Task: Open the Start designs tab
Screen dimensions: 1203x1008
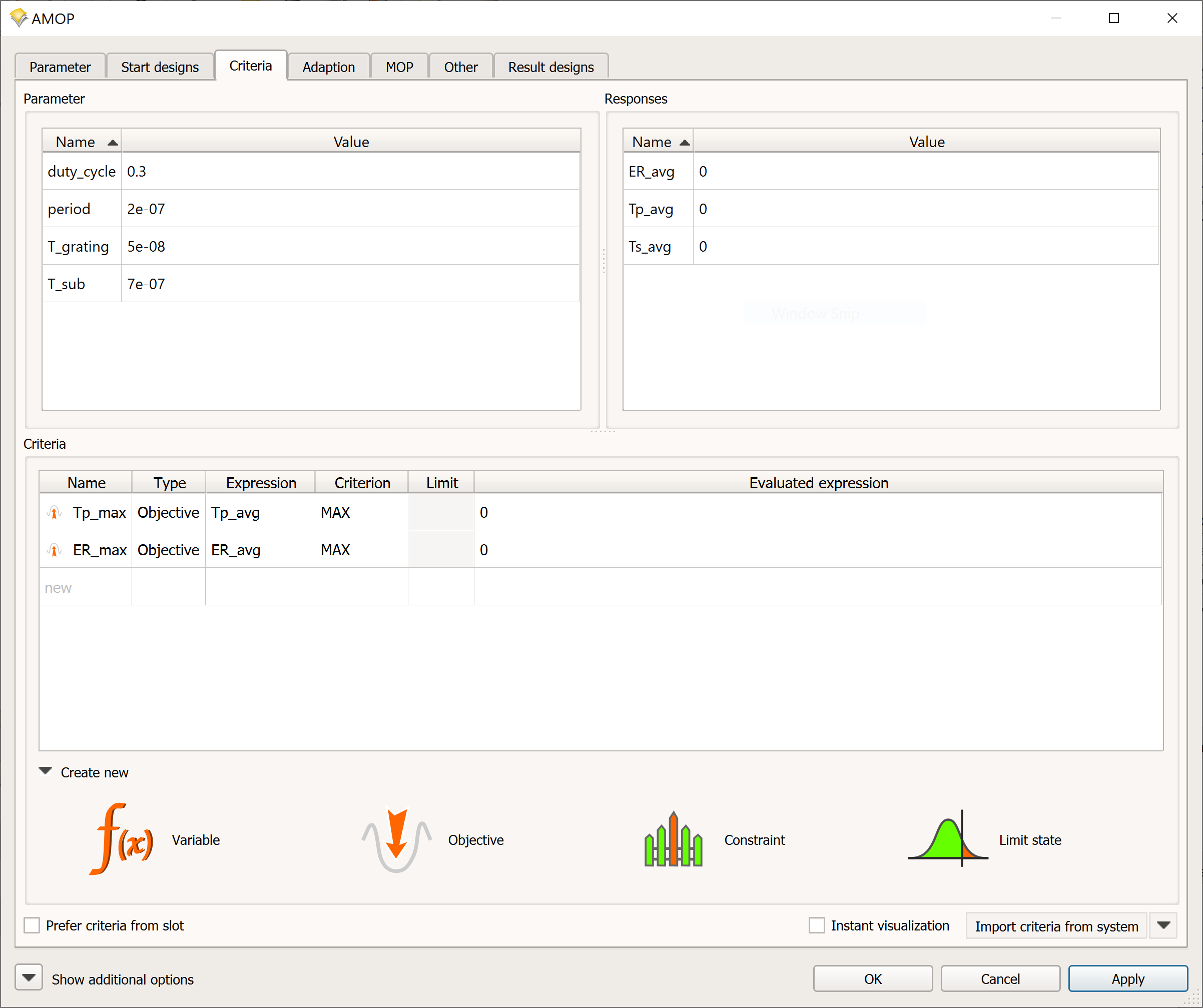Action: tap(160, 67)
